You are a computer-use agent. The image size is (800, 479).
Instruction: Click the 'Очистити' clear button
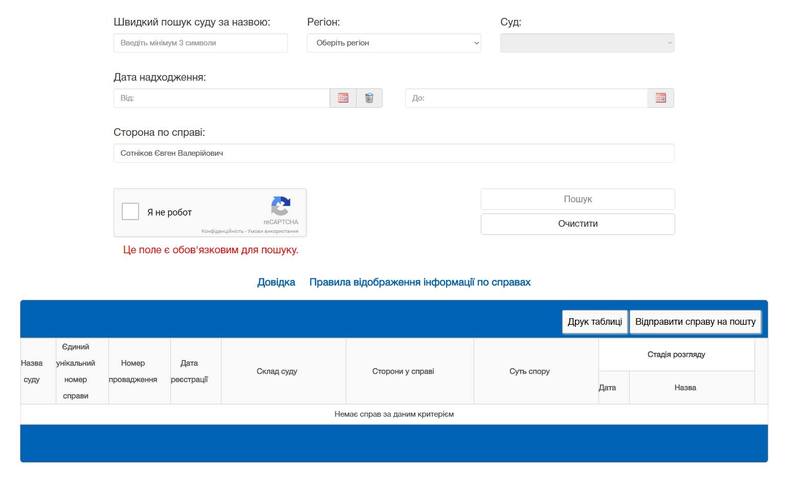(577, 224)
